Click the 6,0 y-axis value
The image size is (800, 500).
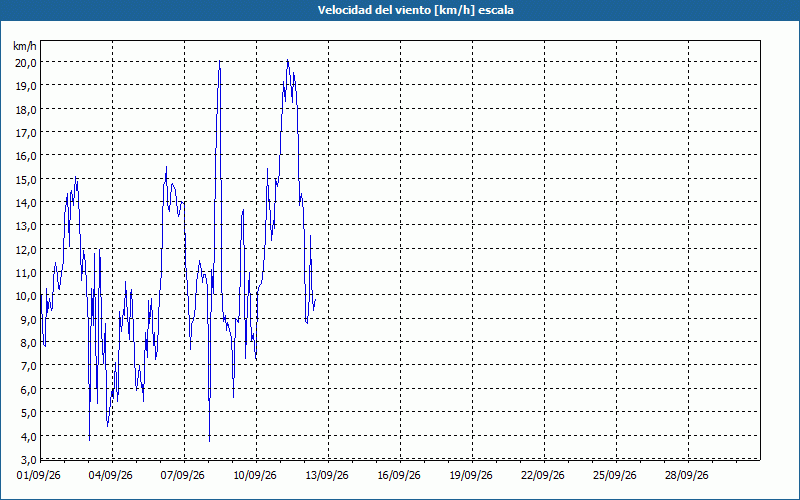click(29, 390)
